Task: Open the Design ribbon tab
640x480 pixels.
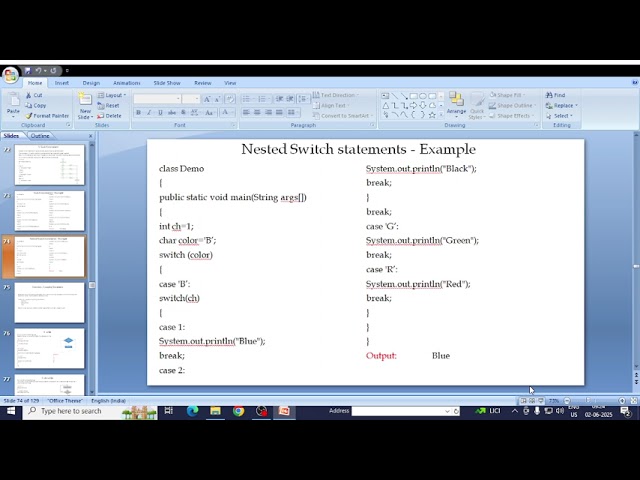Action: 91,83
